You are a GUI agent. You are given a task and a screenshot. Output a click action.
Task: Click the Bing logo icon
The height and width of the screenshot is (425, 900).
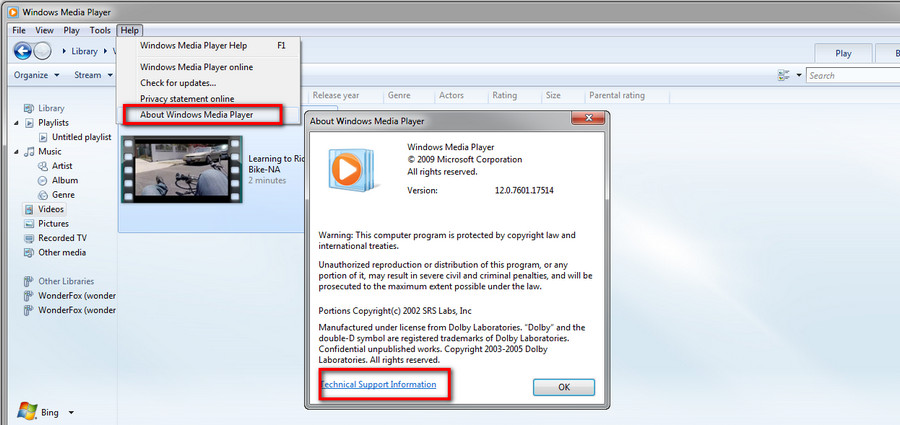[x=27, y=411]
